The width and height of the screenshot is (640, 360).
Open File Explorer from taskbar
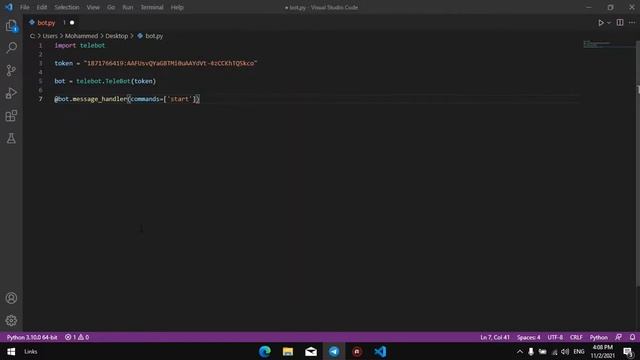click(x=288, y=351)
